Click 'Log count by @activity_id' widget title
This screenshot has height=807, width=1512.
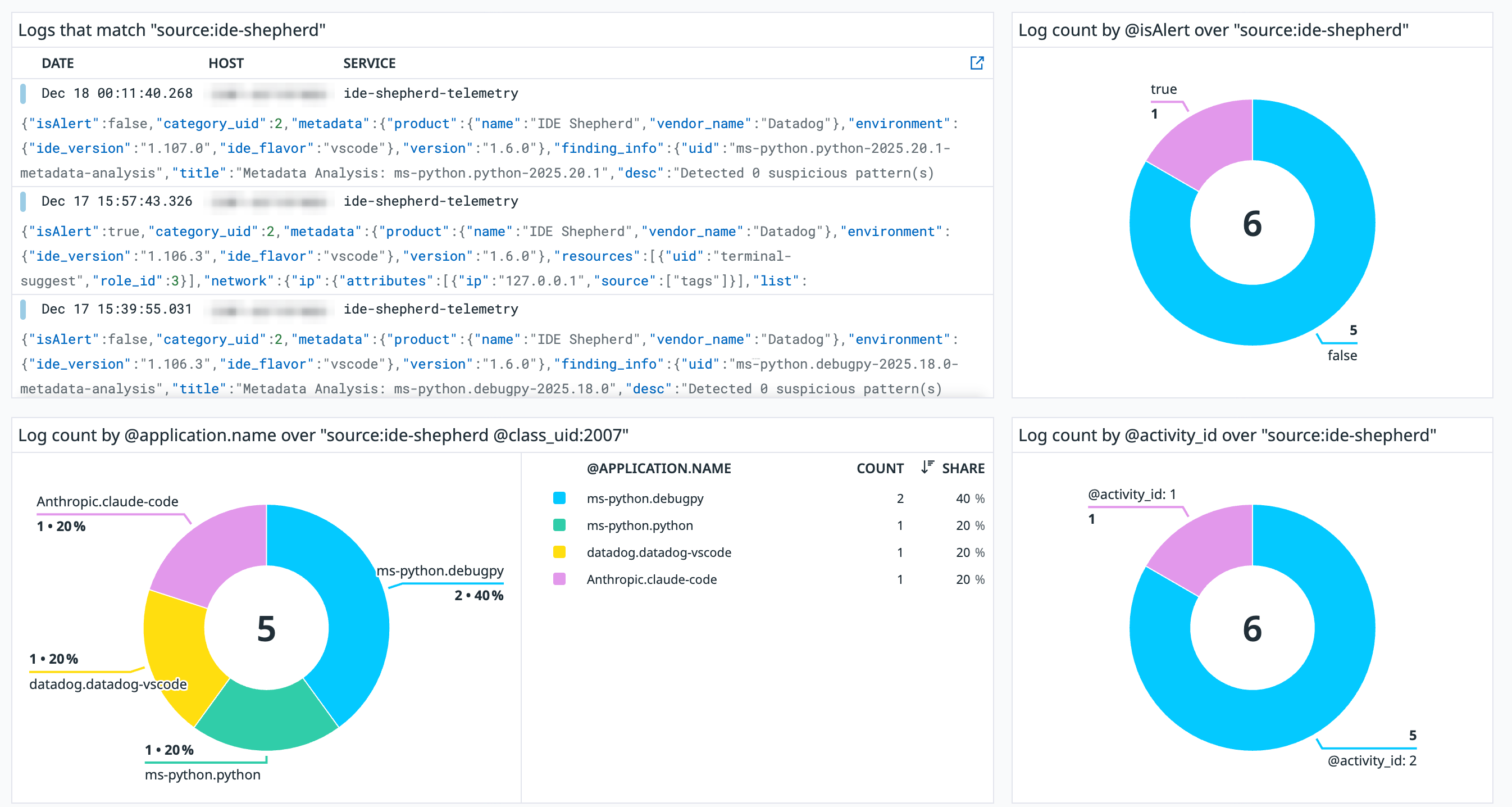[x=1227, y=435]
